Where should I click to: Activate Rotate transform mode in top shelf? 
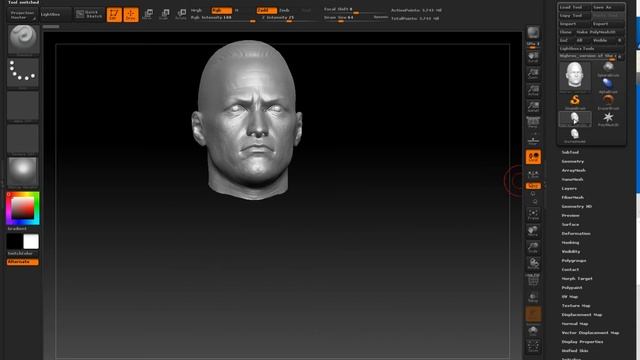[181, 15]
